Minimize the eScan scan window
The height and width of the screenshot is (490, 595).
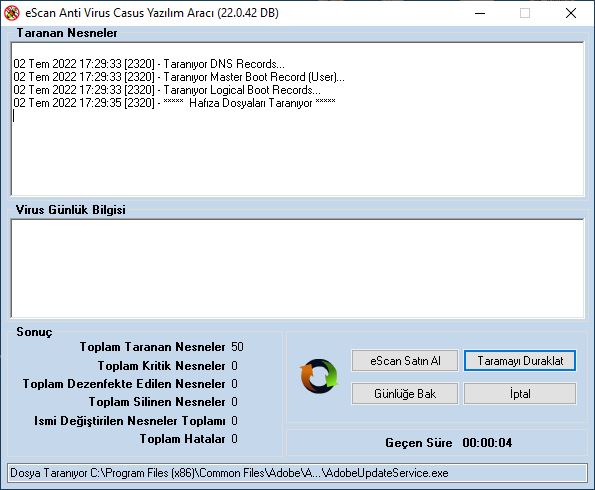point(480,13)
